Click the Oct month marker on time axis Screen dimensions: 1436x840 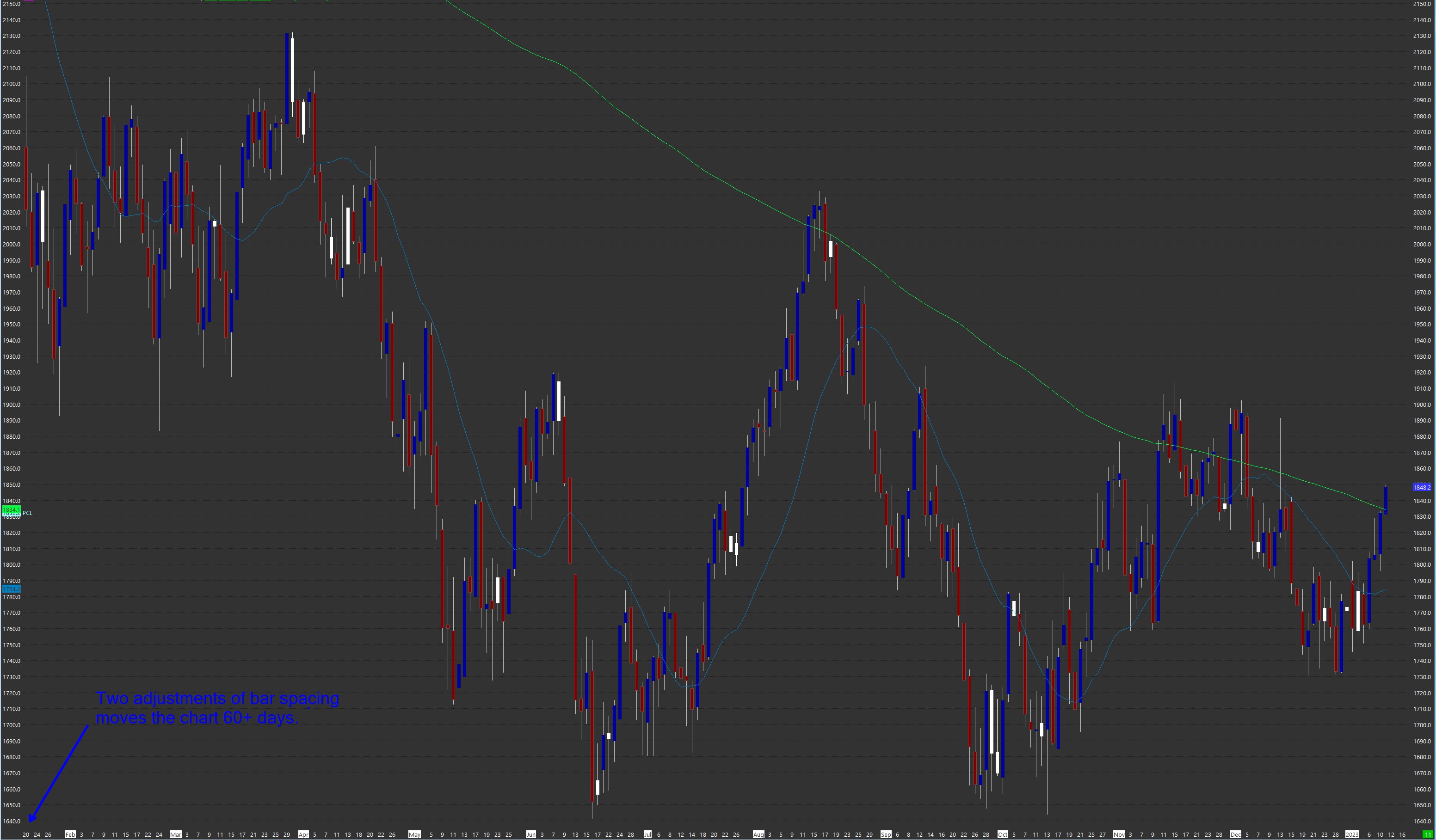click(x=1002, y=835)
